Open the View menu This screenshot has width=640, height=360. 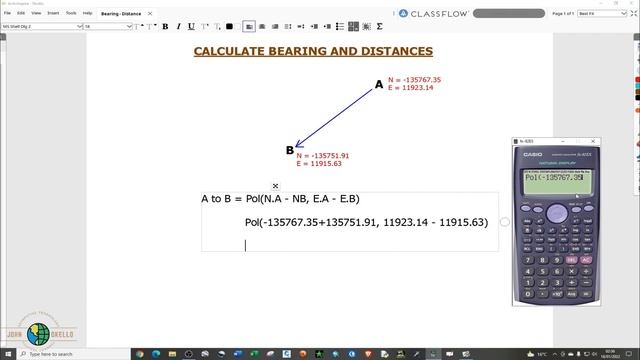pyautogui.click(x=36, y=13)
